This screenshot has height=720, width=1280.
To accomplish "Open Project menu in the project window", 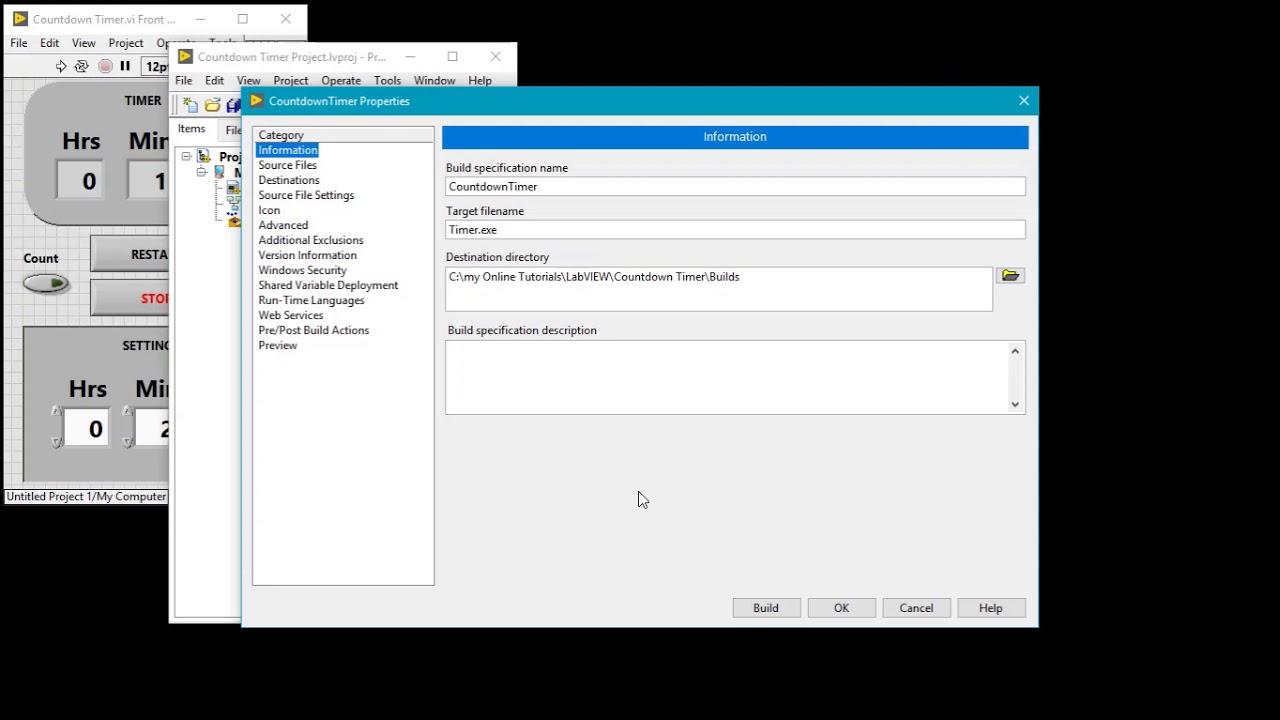I will (291, 81).
